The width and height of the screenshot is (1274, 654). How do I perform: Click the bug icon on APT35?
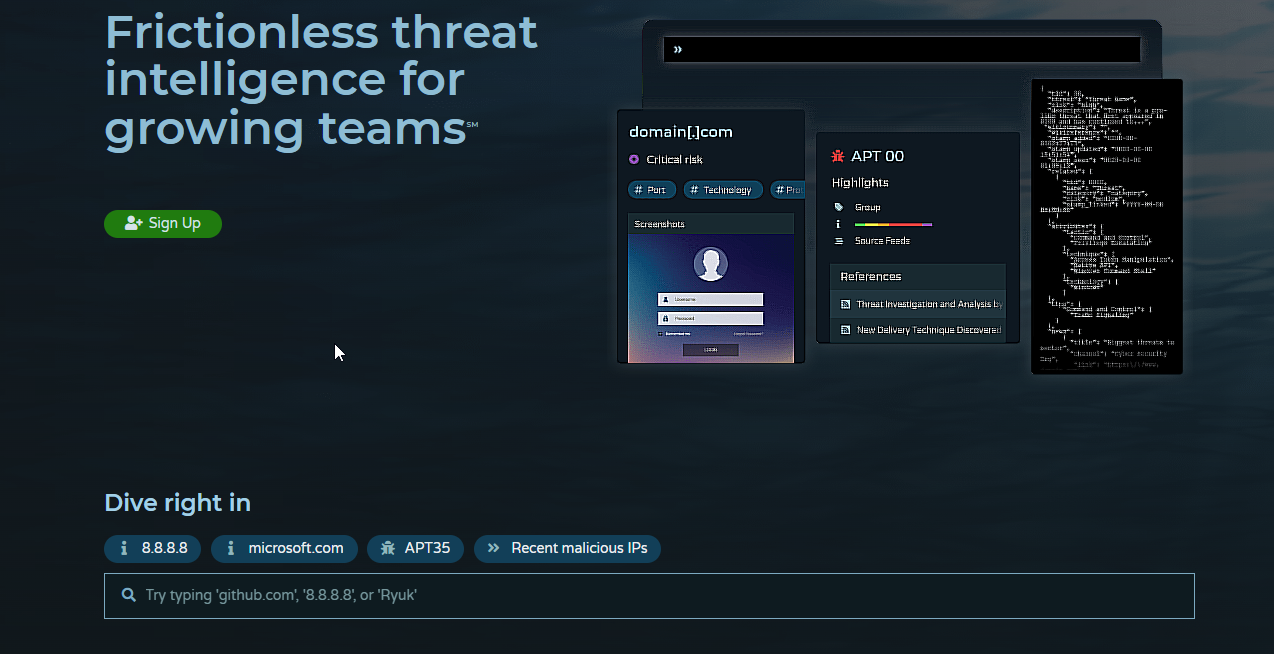388,548
